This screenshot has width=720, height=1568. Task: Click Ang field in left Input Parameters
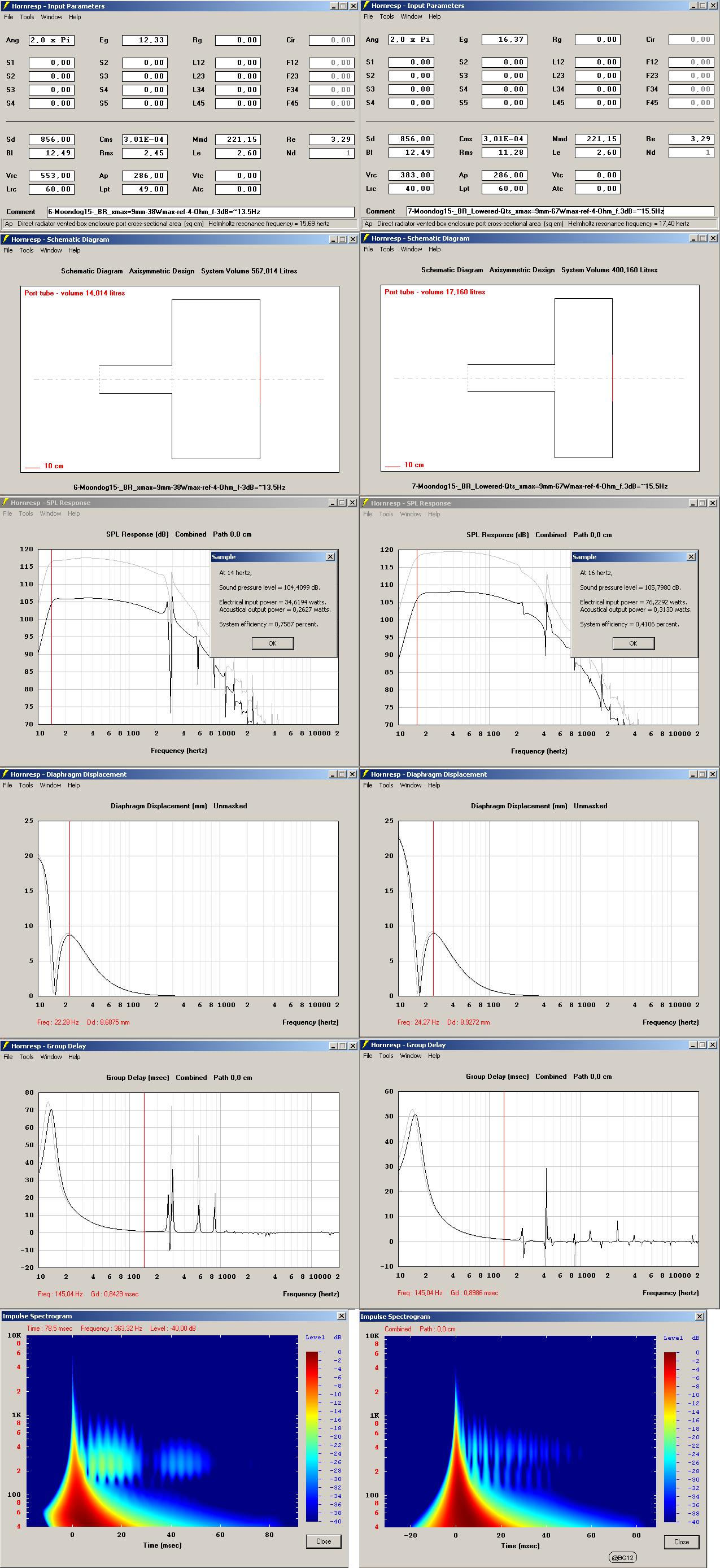52,40
